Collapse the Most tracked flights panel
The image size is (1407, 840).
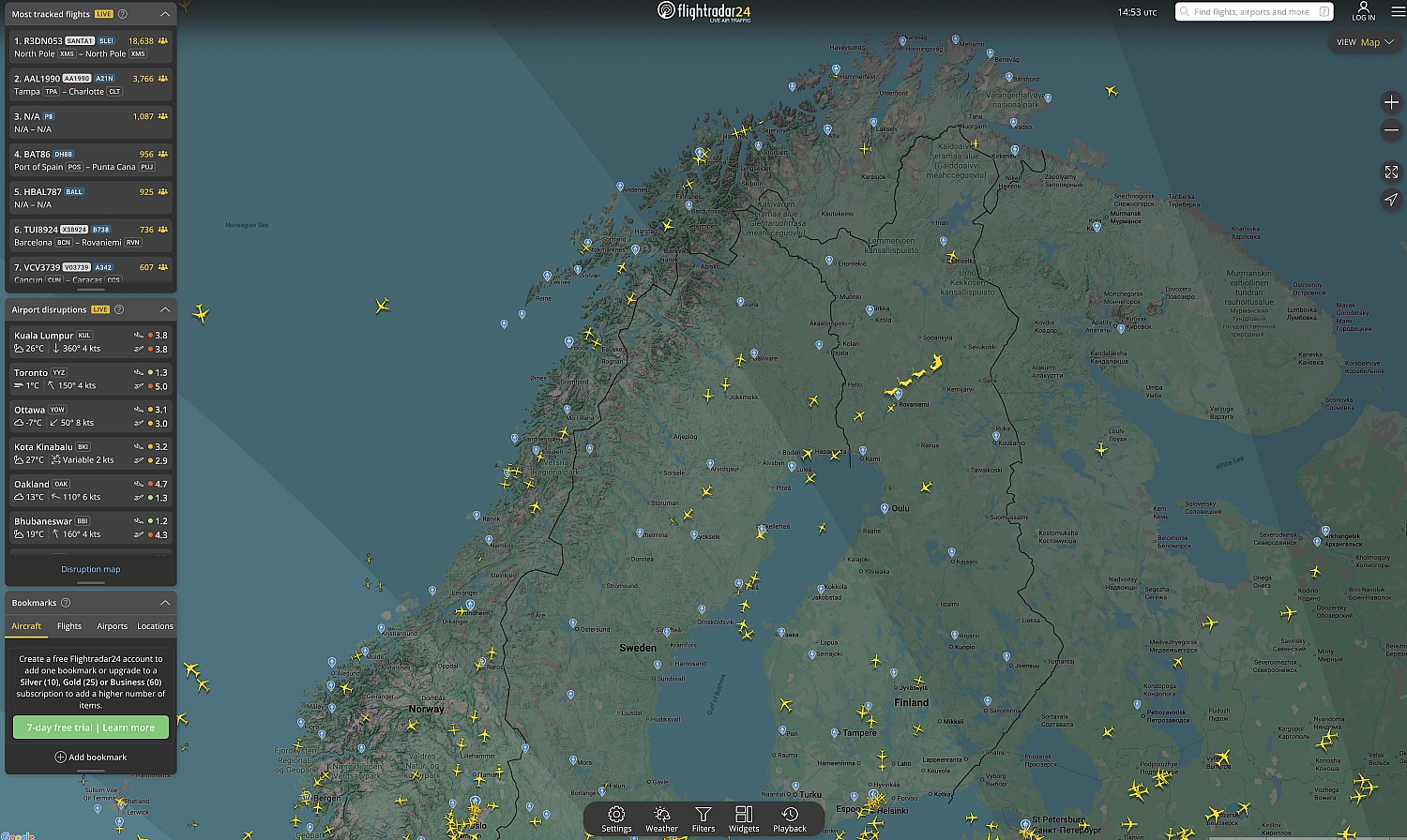165,14
